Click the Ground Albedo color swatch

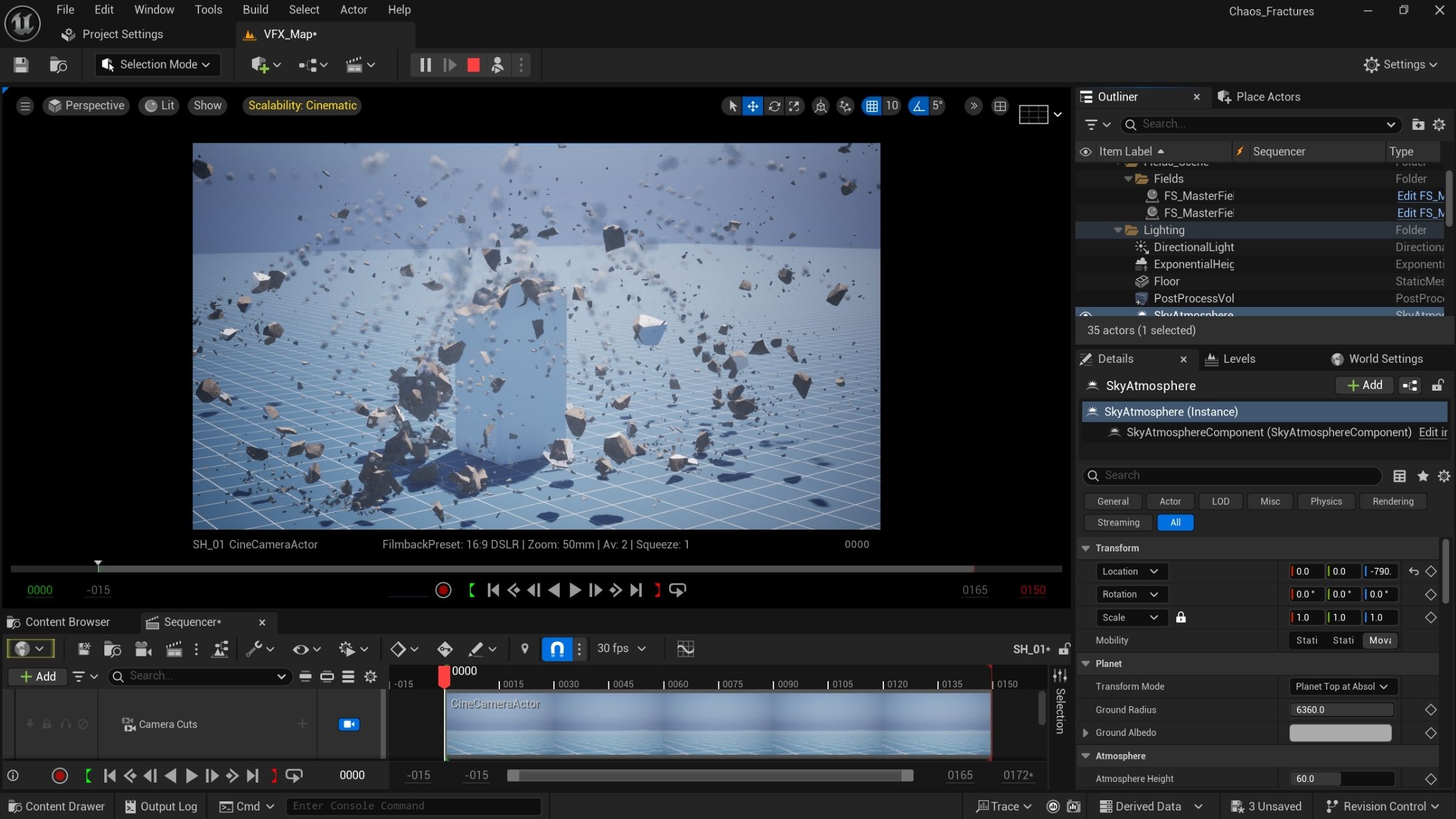tap(1340, 733)
